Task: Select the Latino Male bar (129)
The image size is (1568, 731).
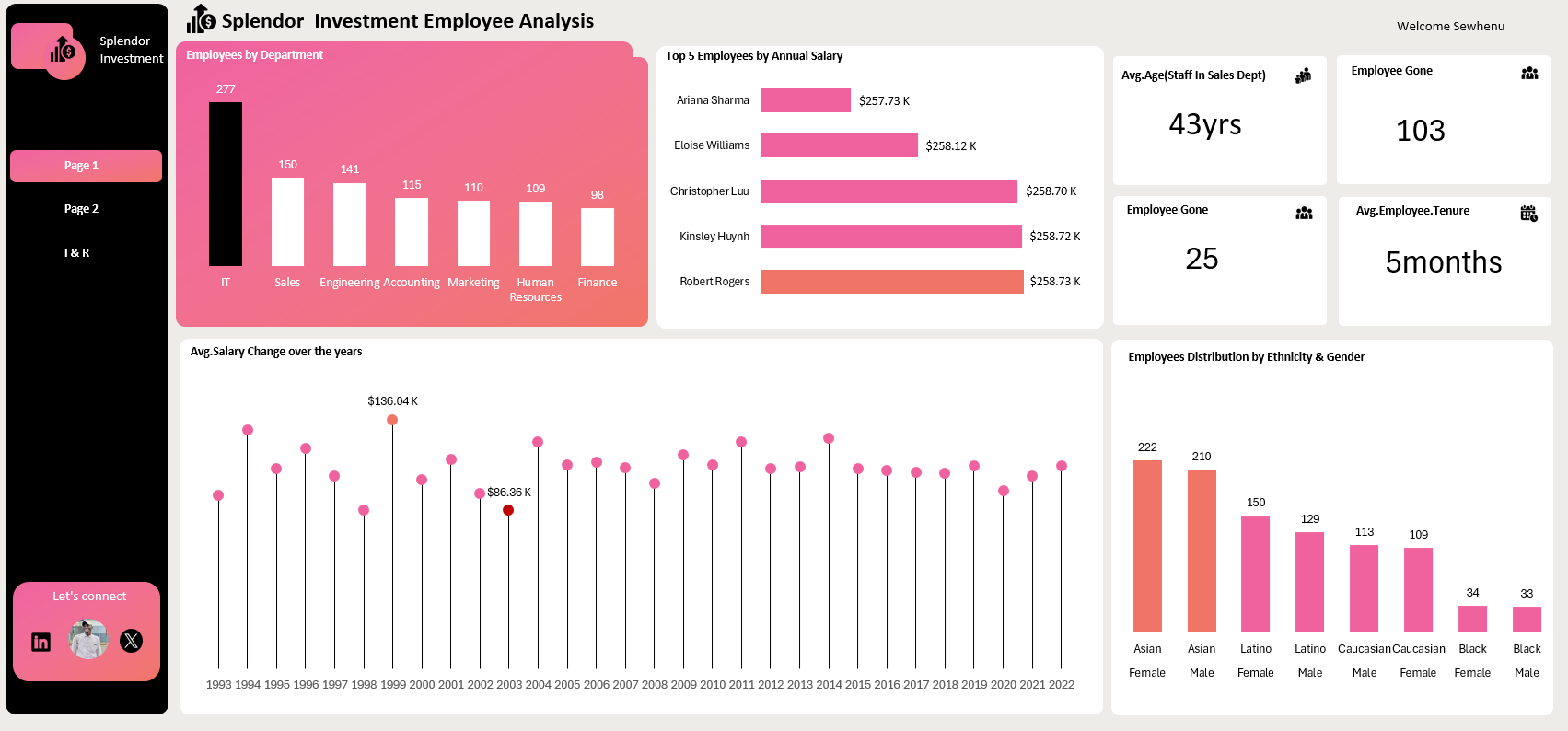Action: coord(1310,582)
